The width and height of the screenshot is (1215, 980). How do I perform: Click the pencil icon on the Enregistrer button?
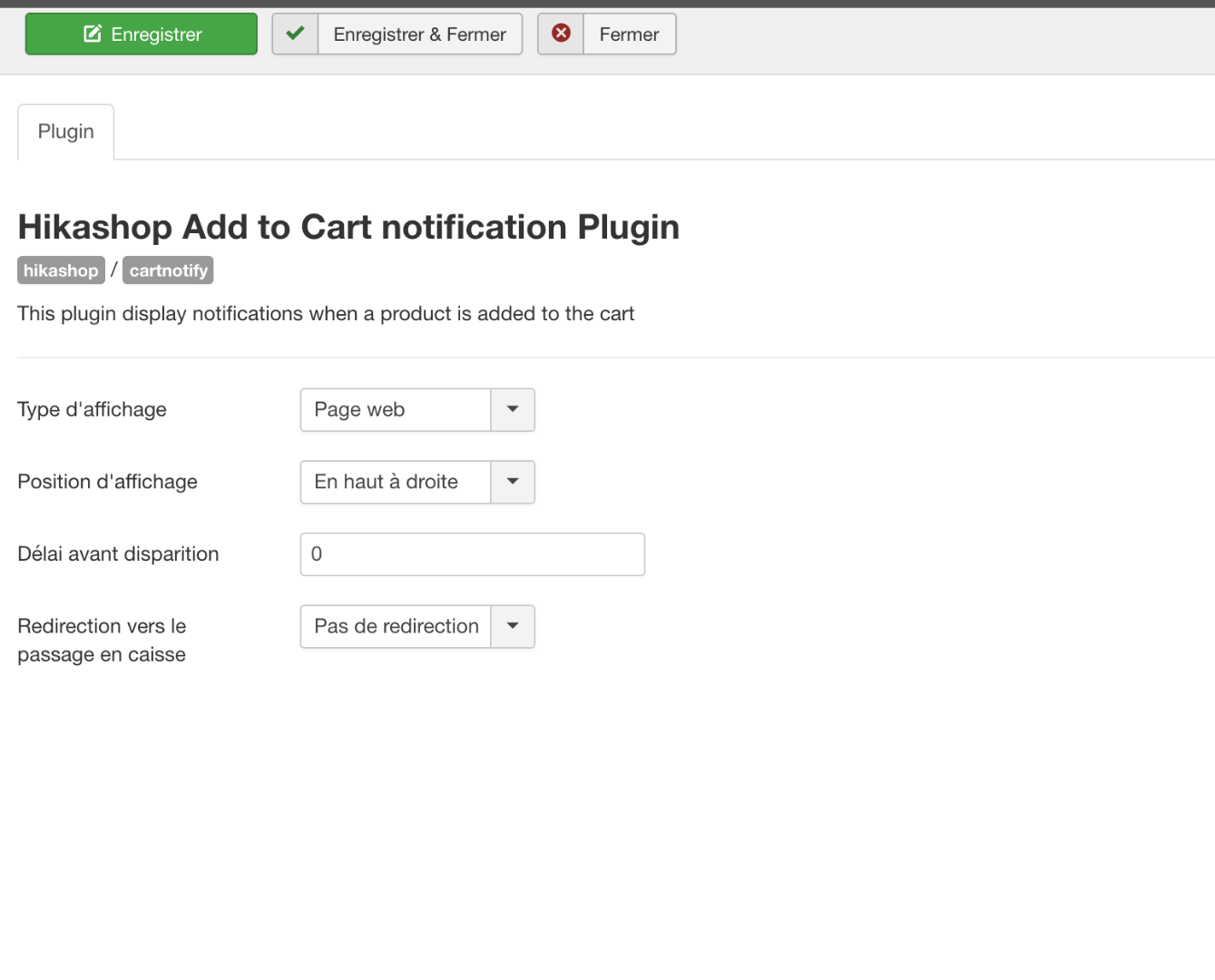point(93,34)
